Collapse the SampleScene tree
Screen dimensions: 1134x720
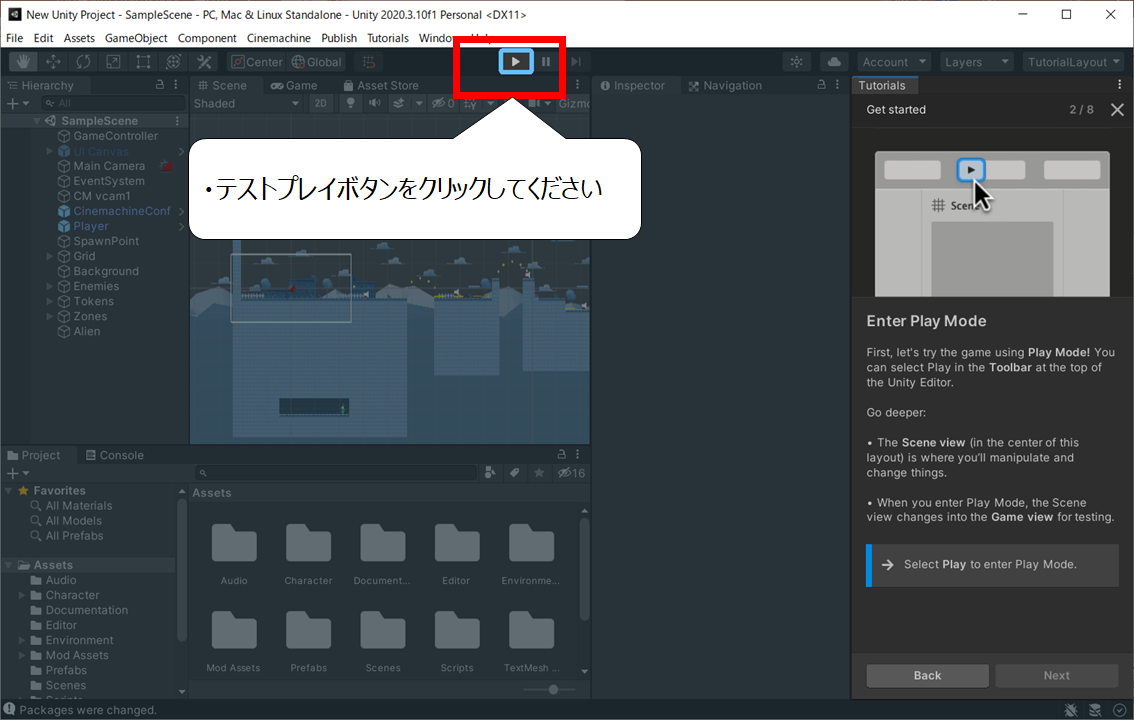pyautogui.click(x=36, y=121)
